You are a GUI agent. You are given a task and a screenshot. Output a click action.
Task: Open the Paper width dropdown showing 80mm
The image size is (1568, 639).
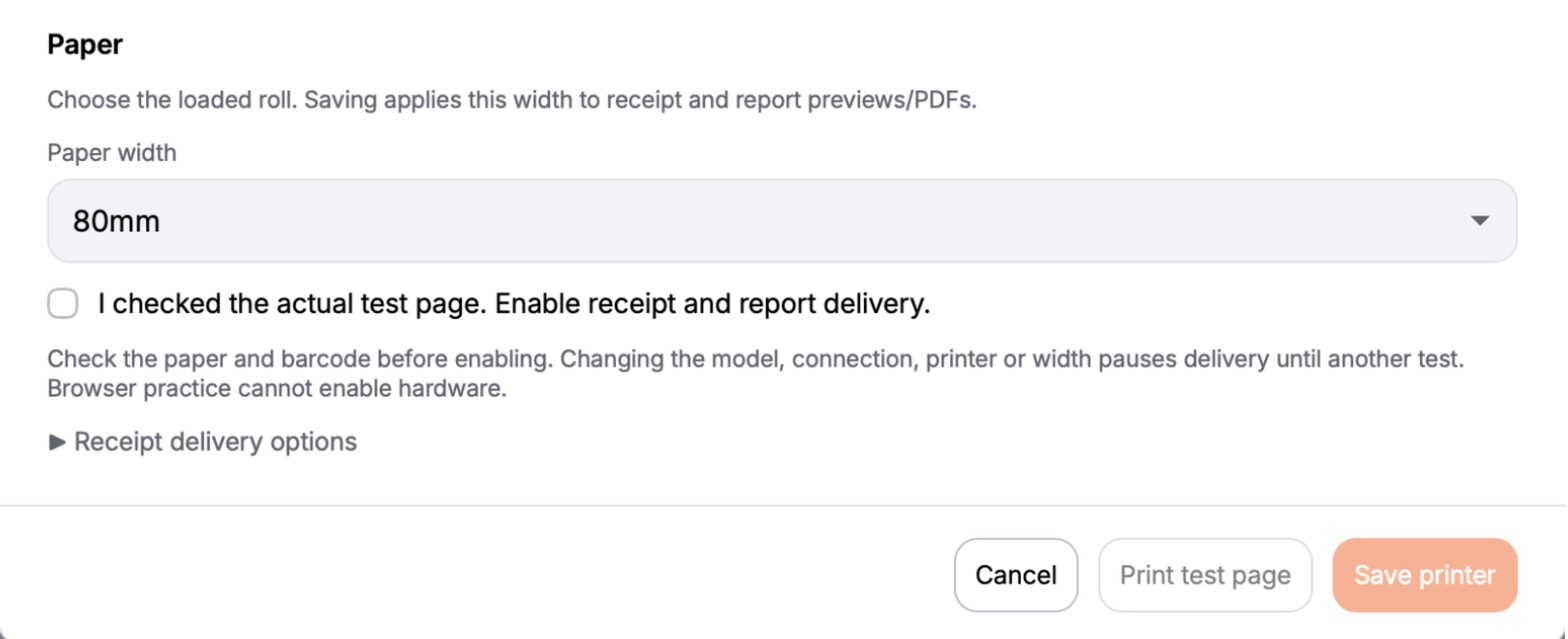[782, 221]
